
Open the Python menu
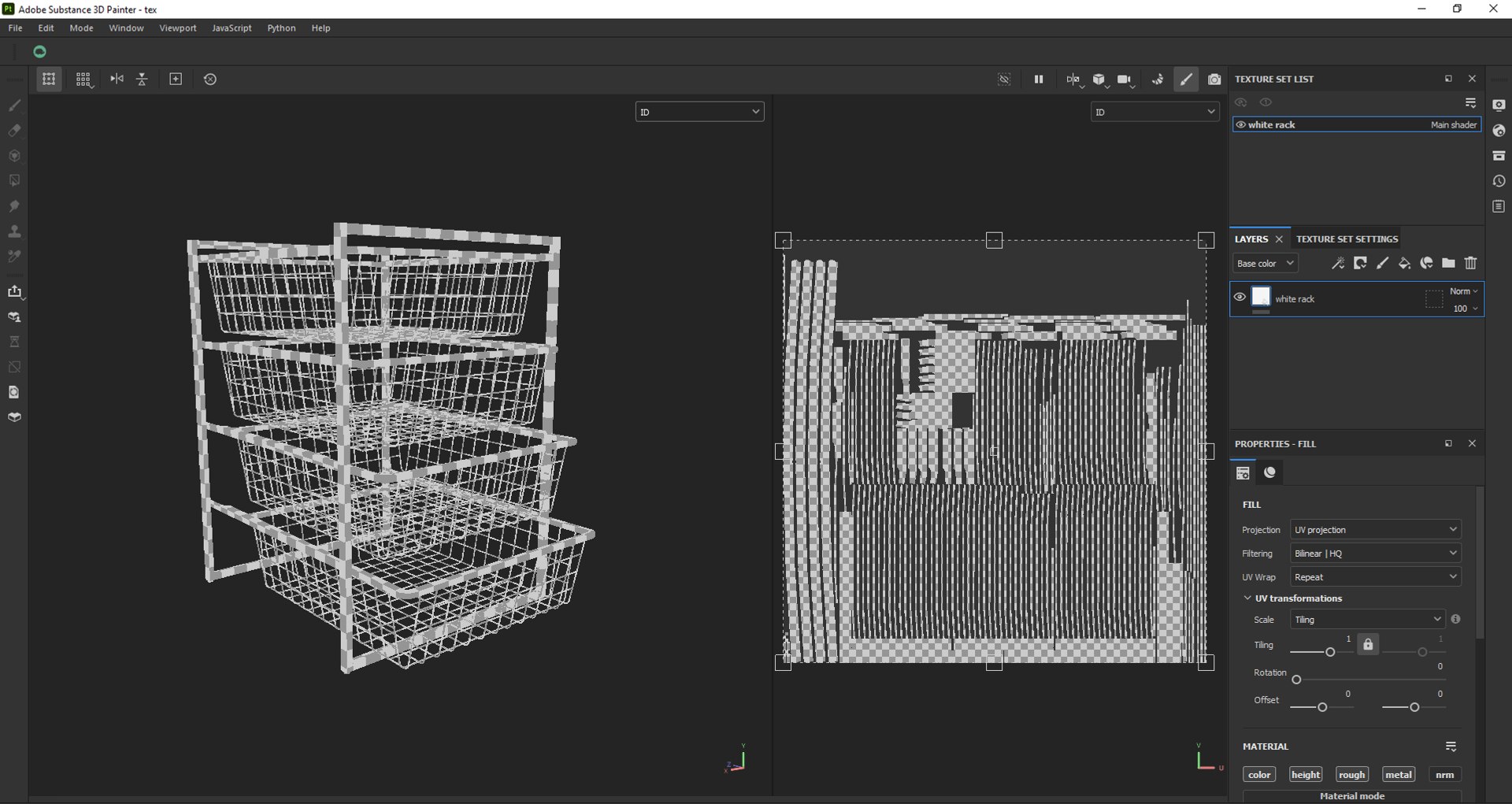281,28
